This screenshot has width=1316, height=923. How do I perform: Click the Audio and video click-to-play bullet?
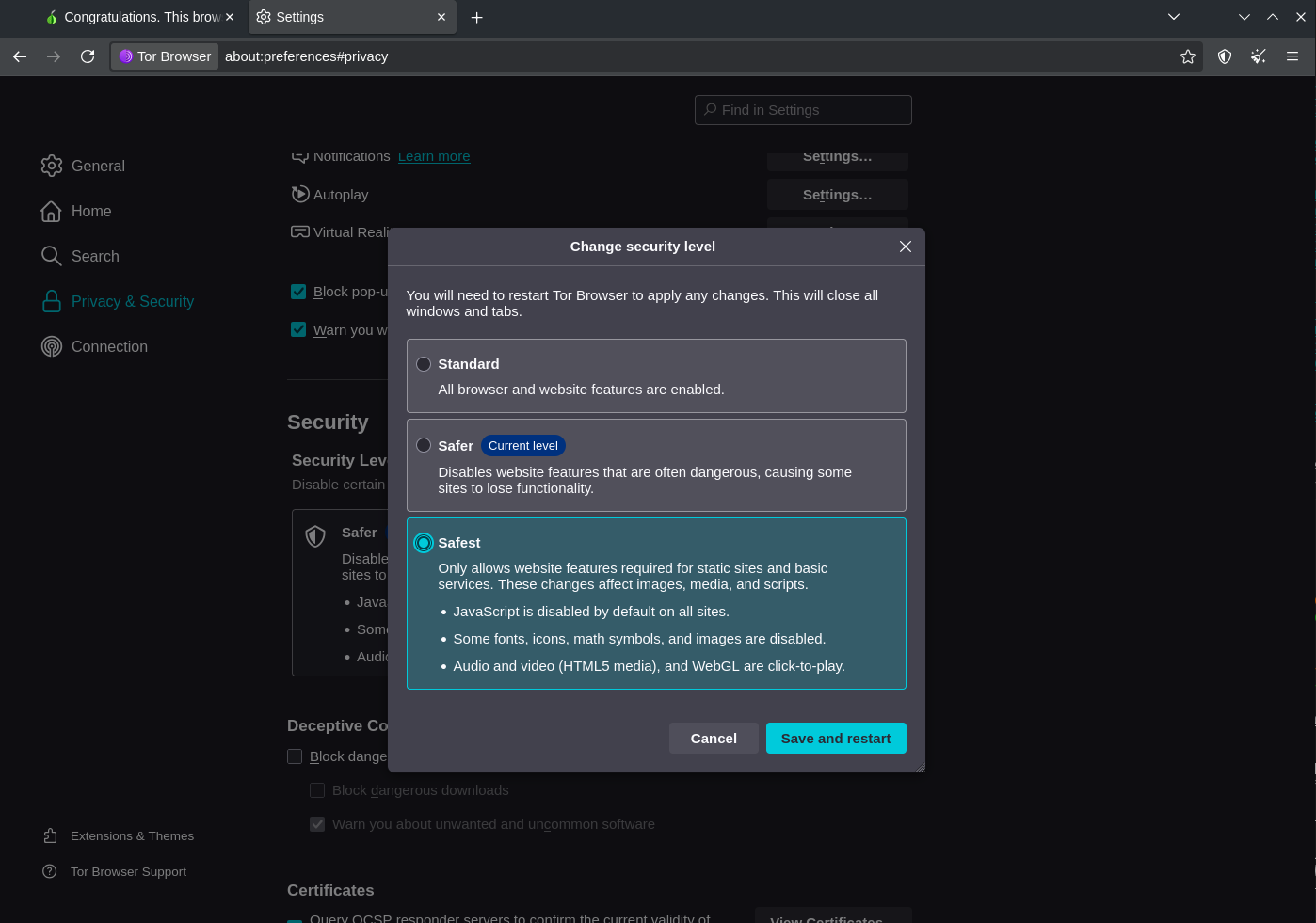coord(649,666)
